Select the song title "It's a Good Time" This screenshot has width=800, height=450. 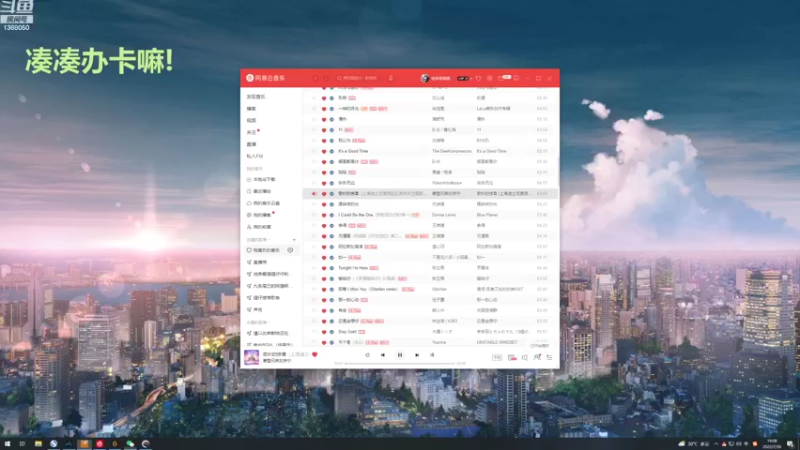click(x=353, y=151)
